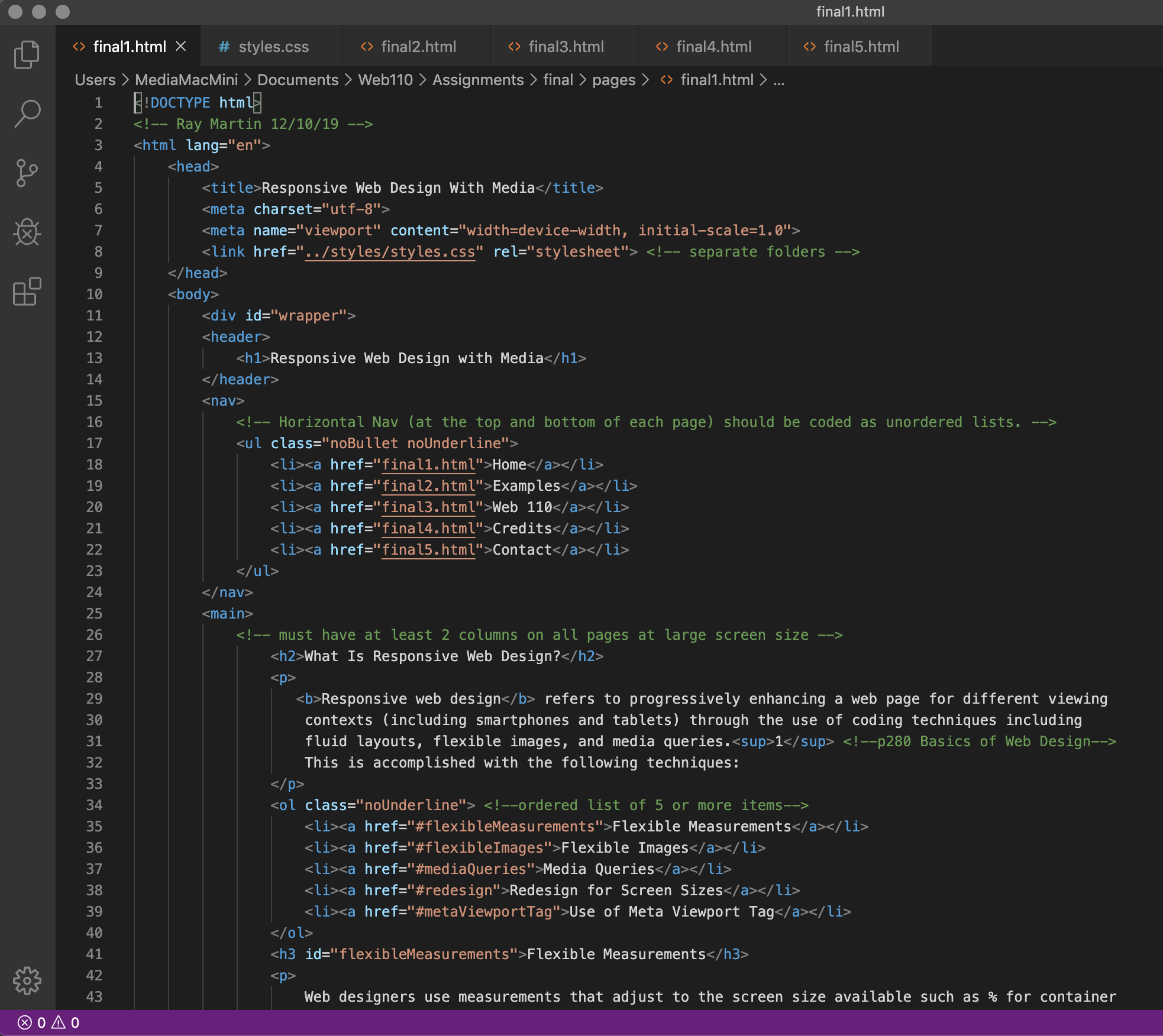Open the pages breadcrumb dropdown

(614, 80)
